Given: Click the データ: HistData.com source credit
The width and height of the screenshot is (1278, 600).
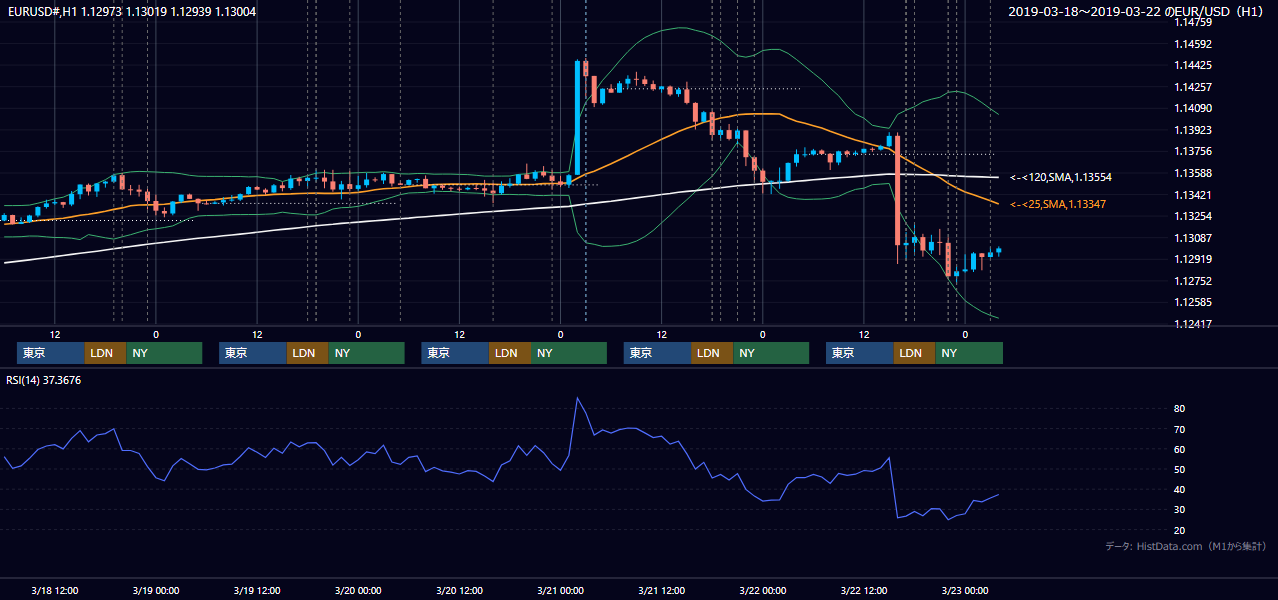Looking at the screenshot, I should click(x=1186, y=547).
